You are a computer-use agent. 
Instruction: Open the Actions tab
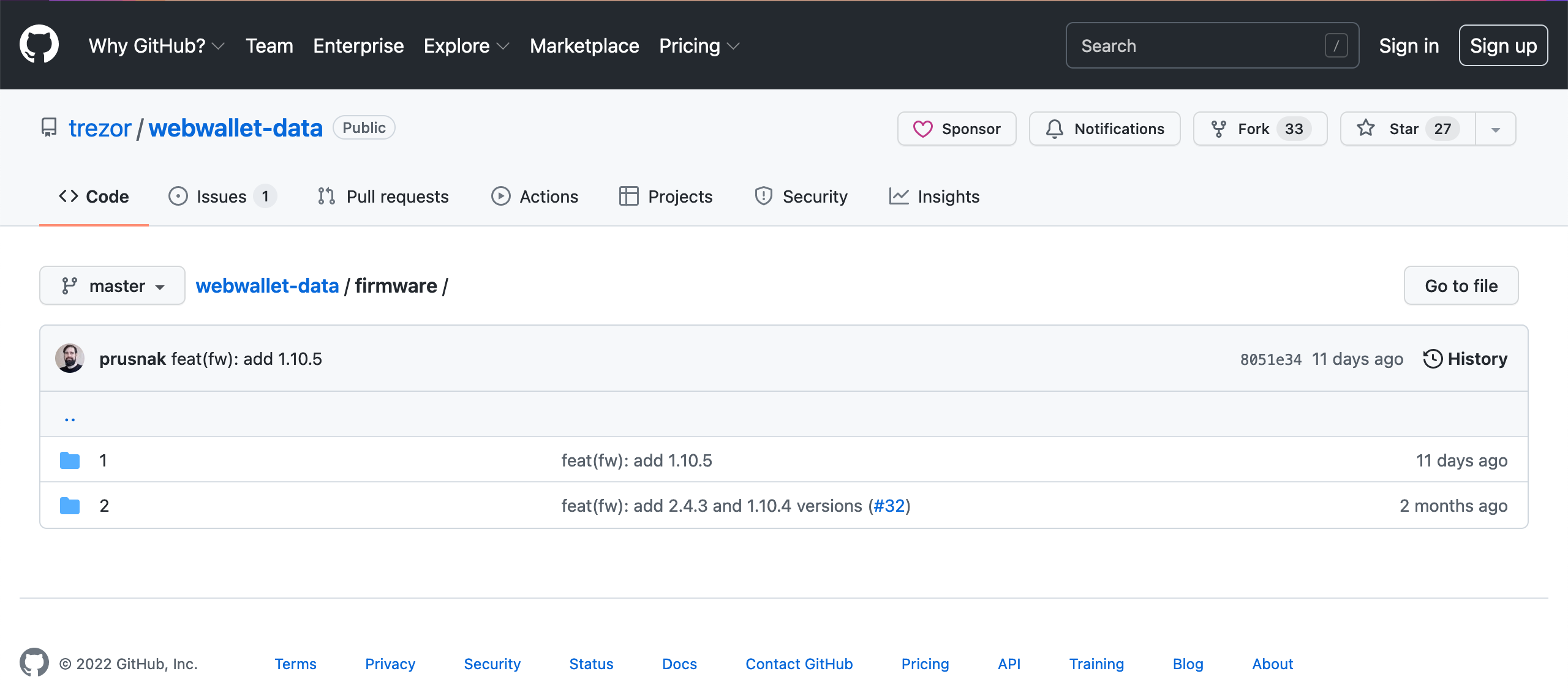coord(535,197)
